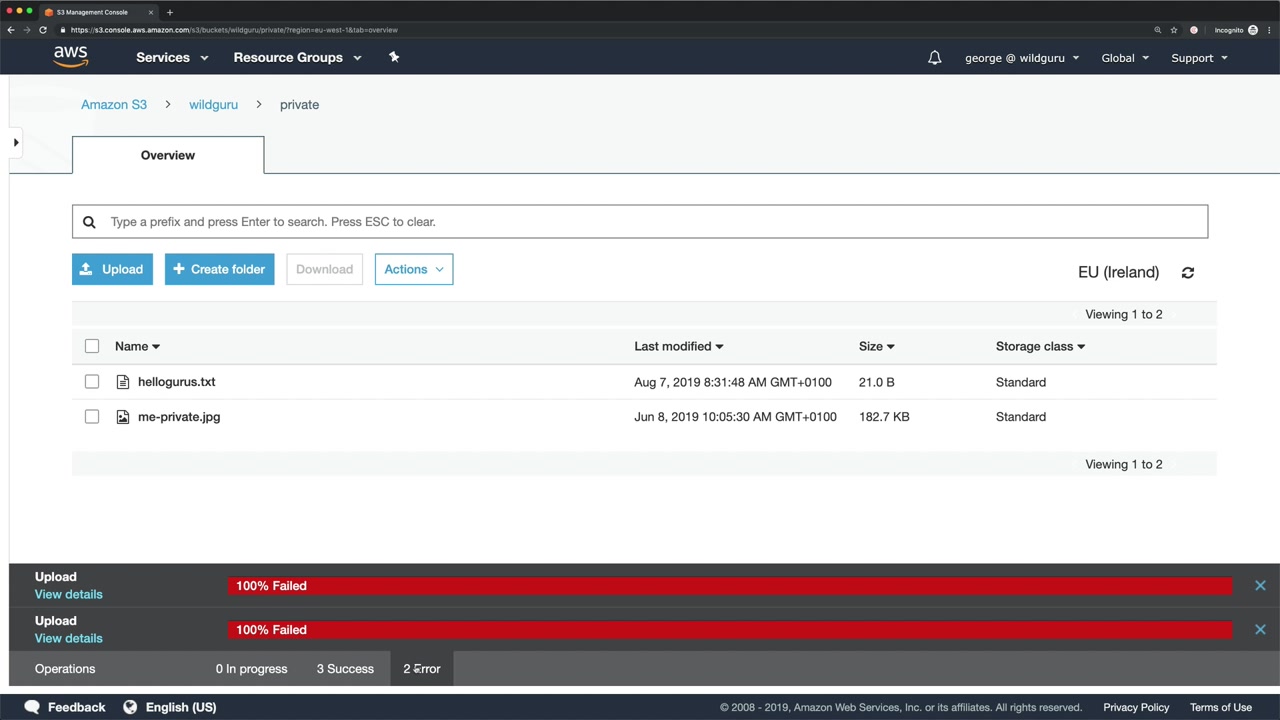This screenshot has width=1280, height=720.
Task: Sort objects by the Size column
Action: (x=876, y=346)
